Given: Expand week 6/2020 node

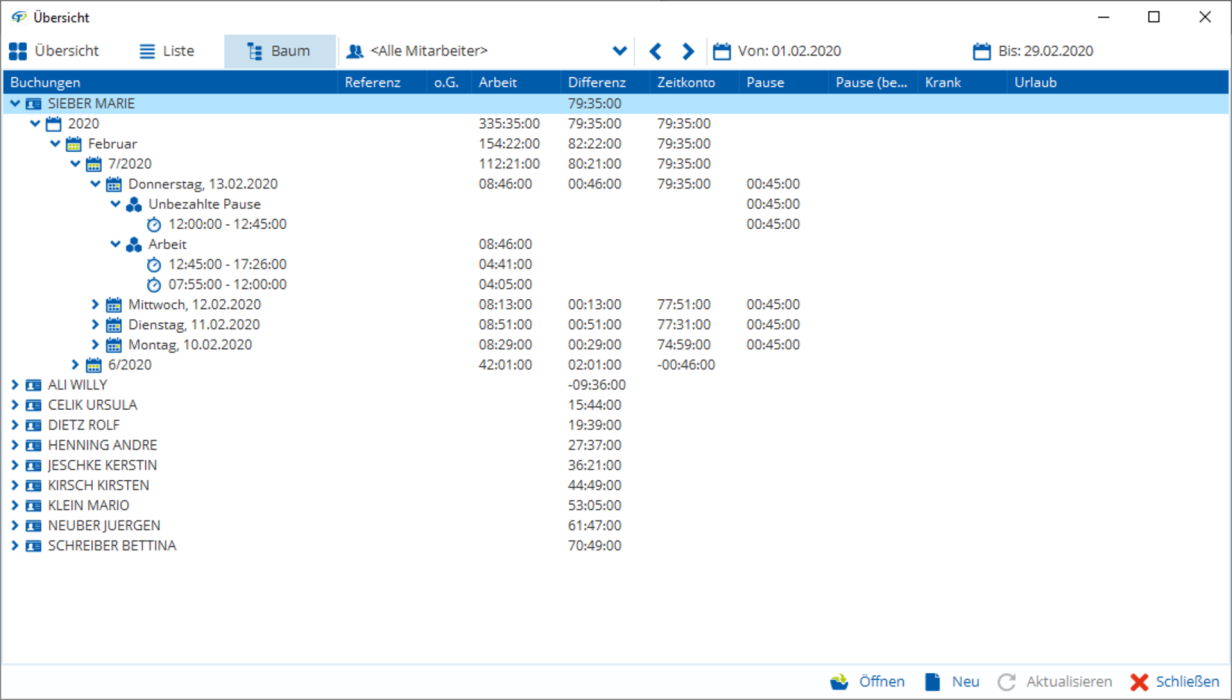Looking at the screenshot, I should click(76, 365).
